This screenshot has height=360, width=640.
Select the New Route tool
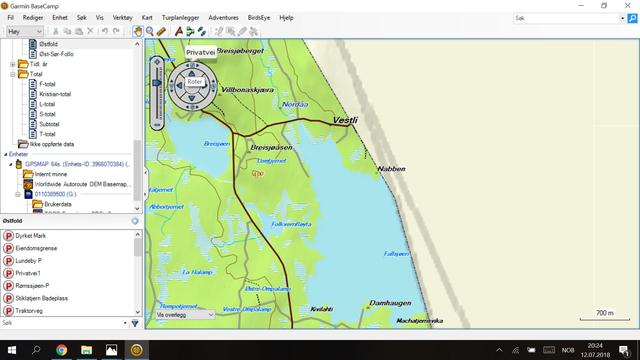pyautogui.click(x=190, y=31)
